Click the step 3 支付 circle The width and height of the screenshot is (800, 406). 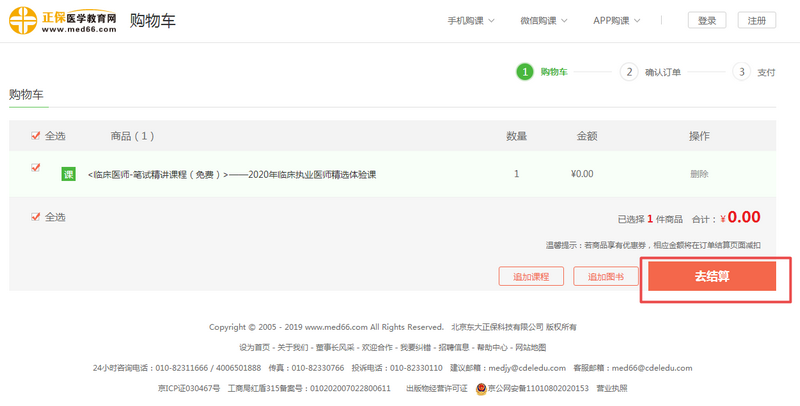pos(741,72)
